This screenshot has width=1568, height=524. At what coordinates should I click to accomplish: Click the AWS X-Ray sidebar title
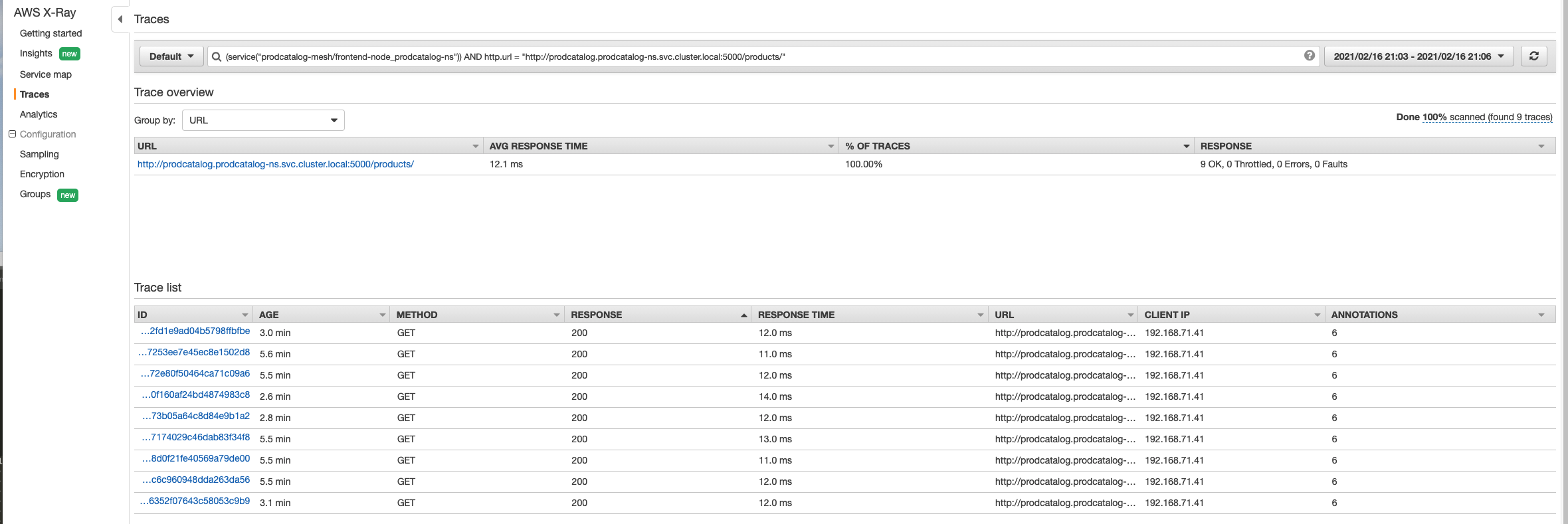[x=45, y=13]
